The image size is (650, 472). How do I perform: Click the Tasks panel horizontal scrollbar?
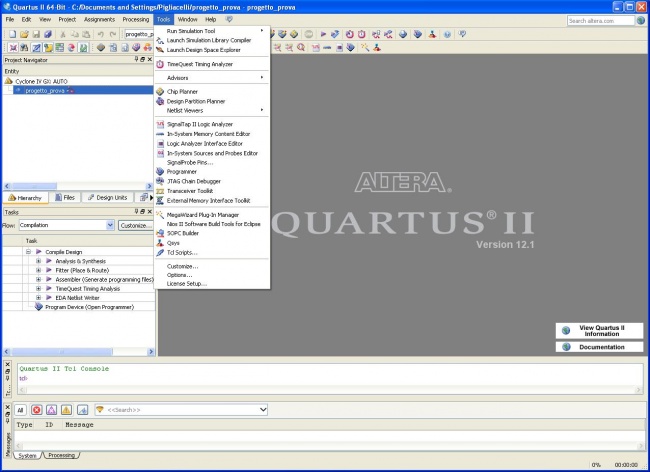point(79,352)
